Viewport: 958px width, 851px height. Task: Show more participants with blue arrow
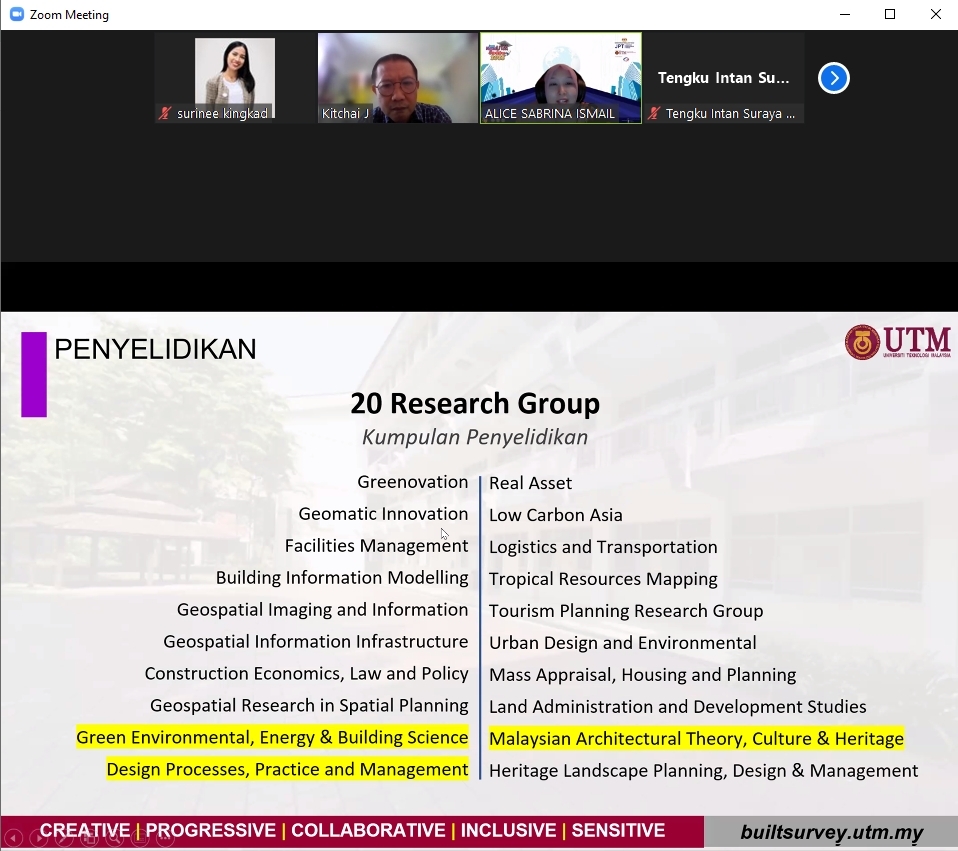pyautogui.click(x=833, y=78)
